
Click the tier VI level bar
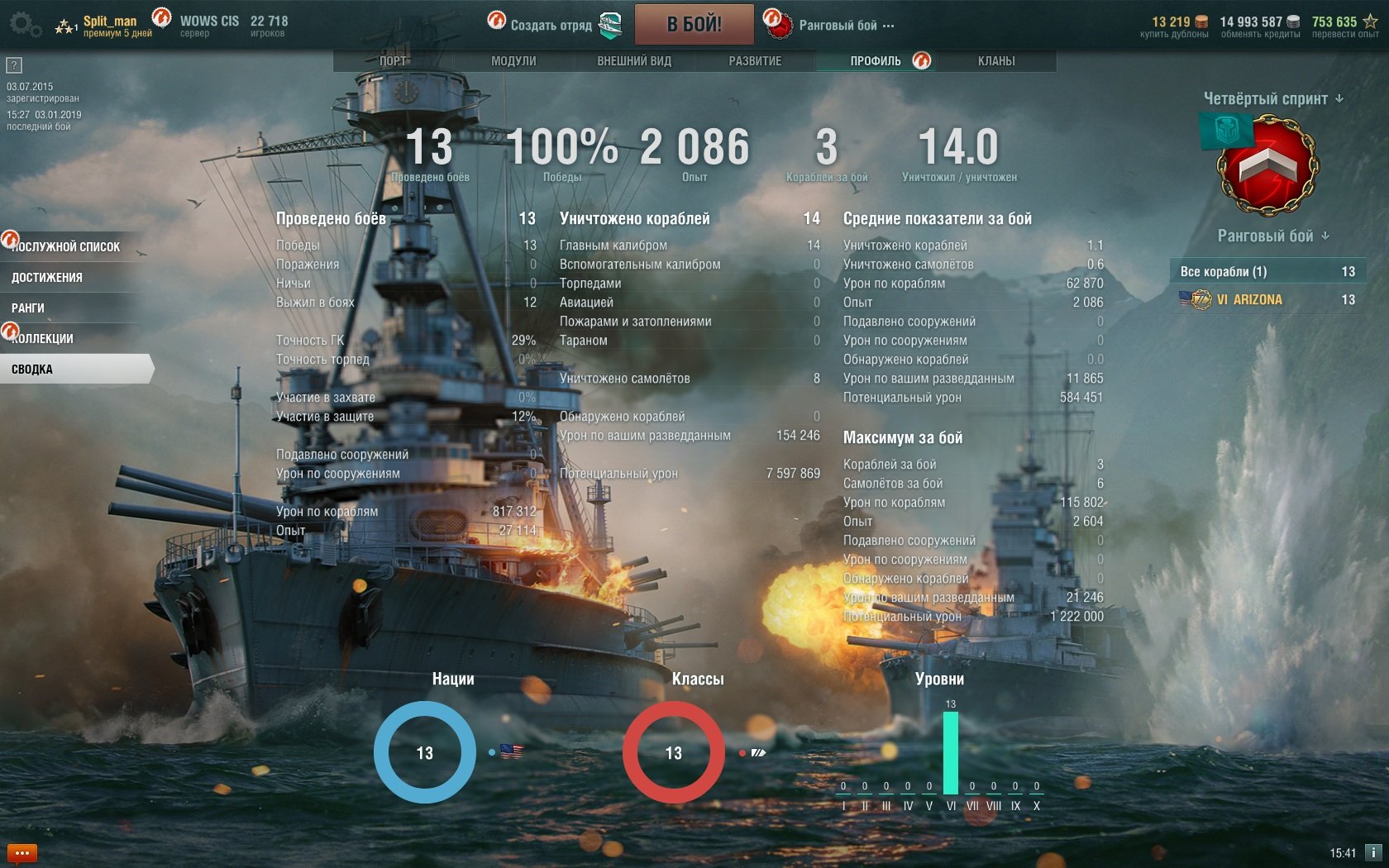(951, 752)
